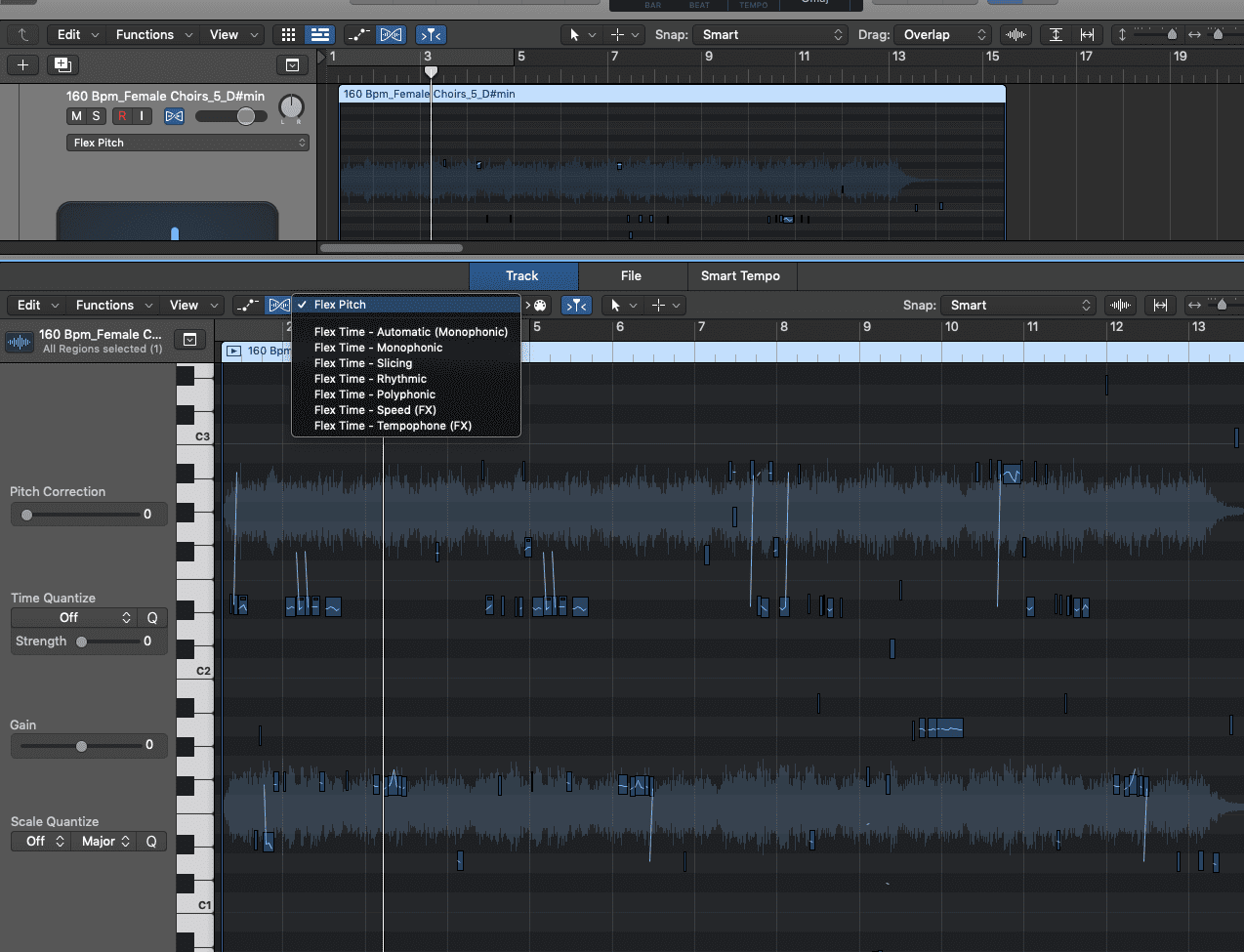Image resolution: width=1244 pixels, height=952 pixels.
Task: Open the editor Snap Smart dropdown
Action: click(1018, 305)
